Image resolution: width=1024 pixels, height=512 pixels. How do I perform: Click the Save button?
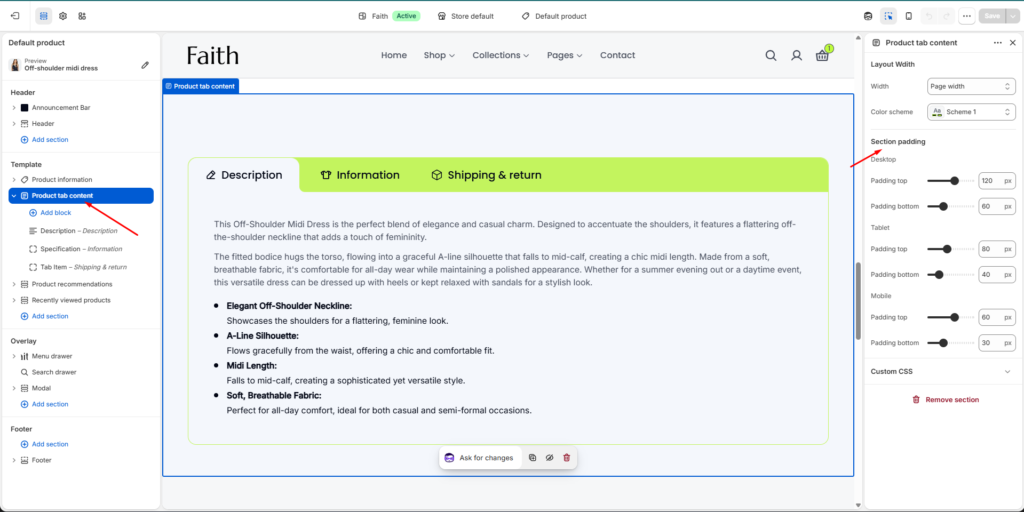(992, 16)
